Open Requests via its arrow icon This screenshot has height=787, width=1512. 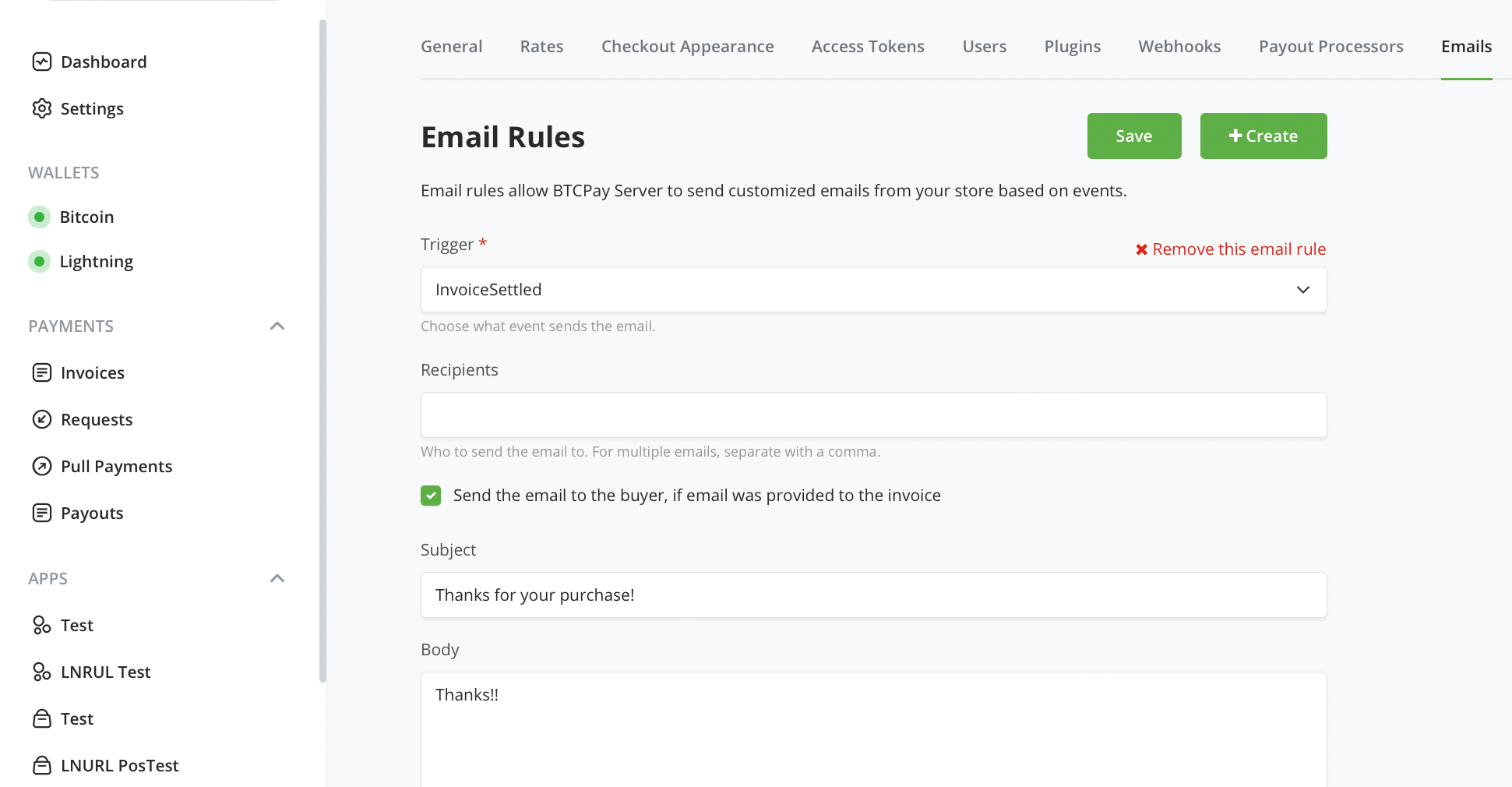(x=42, y=419)
